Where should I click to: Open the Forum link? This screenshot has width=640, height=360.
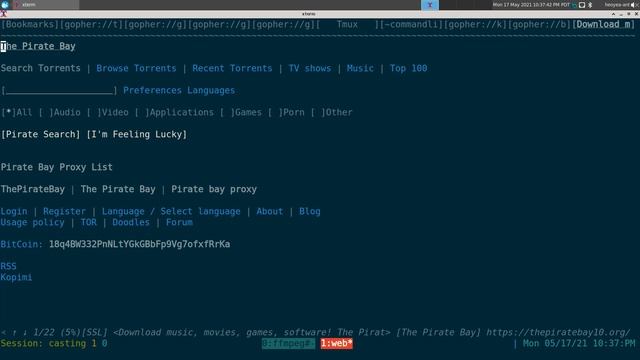click(179, 222)
